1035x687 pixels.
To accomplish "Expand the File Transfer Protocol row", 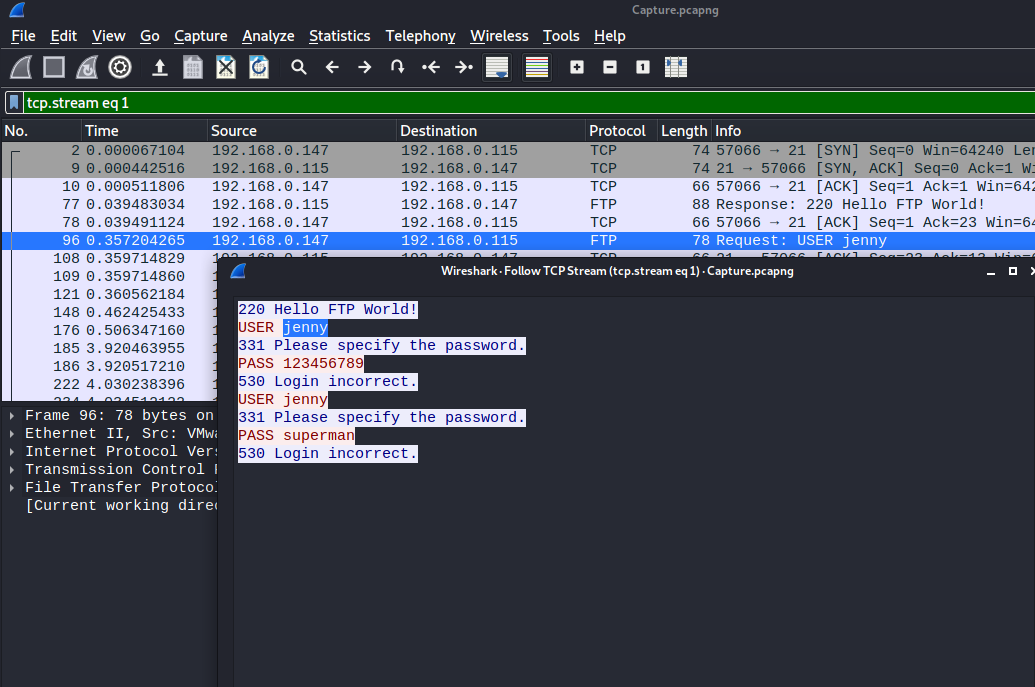I will point(12,488).
